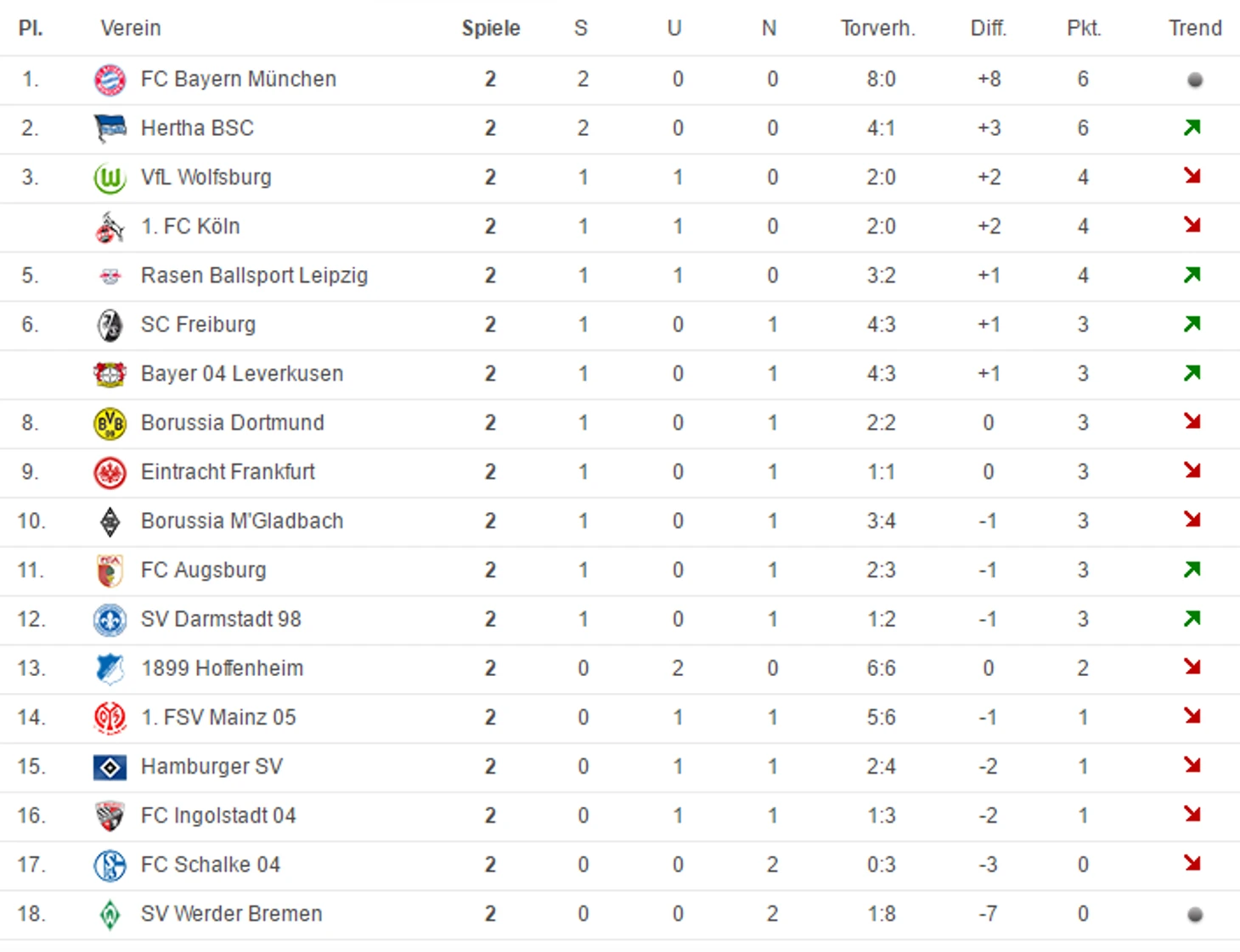1240x952 pixels.
Task: Click the Borussia Dortmund BVB logo
Action: tap(110, 424)
